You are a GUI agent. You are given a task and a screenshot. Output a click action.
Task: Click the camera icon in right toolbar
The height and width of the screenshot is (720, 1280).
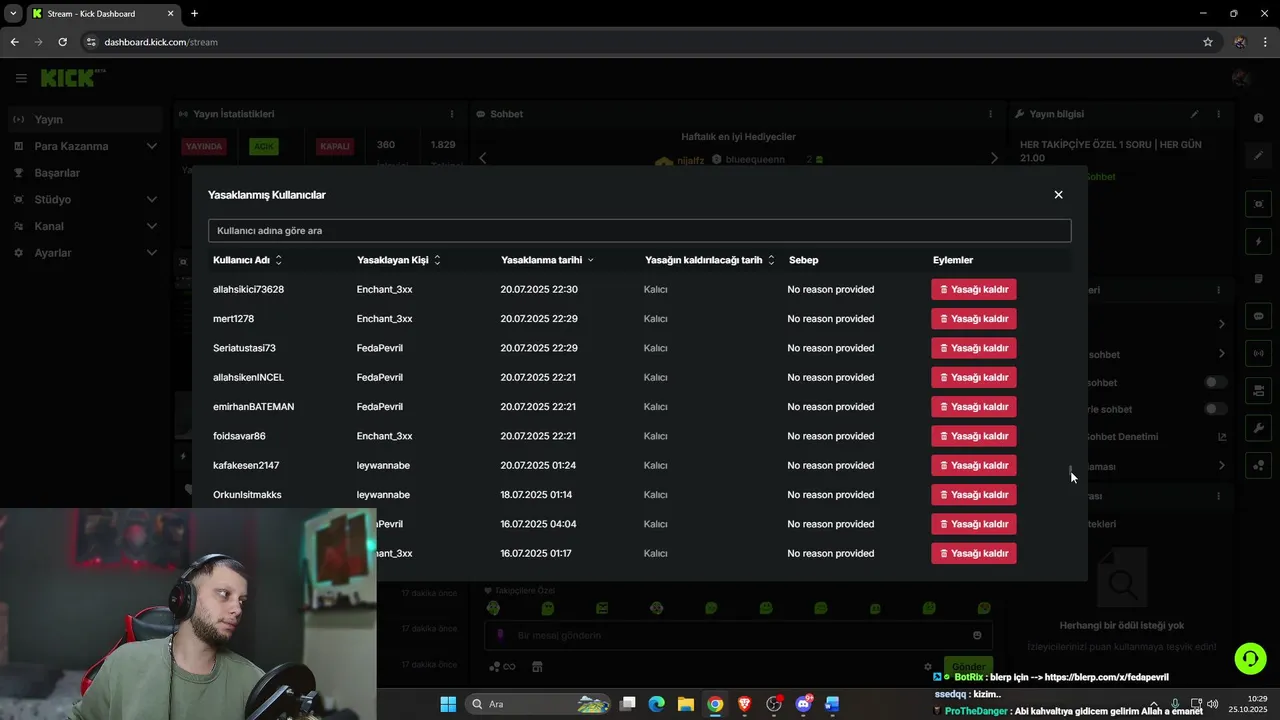coord(1258,390)
